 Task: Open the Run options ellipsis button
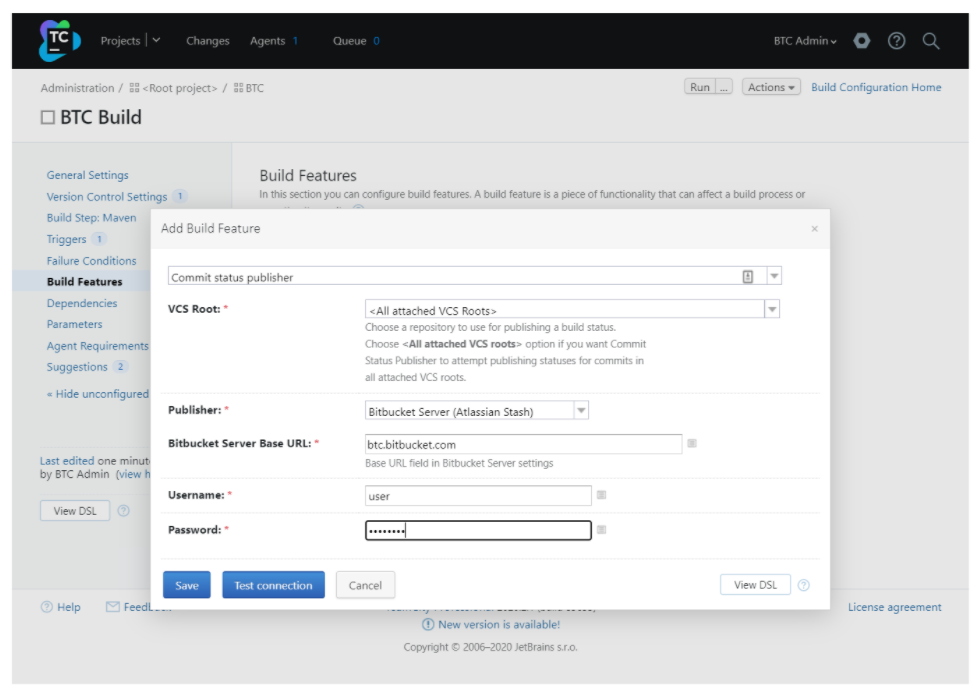coord(724,87)
